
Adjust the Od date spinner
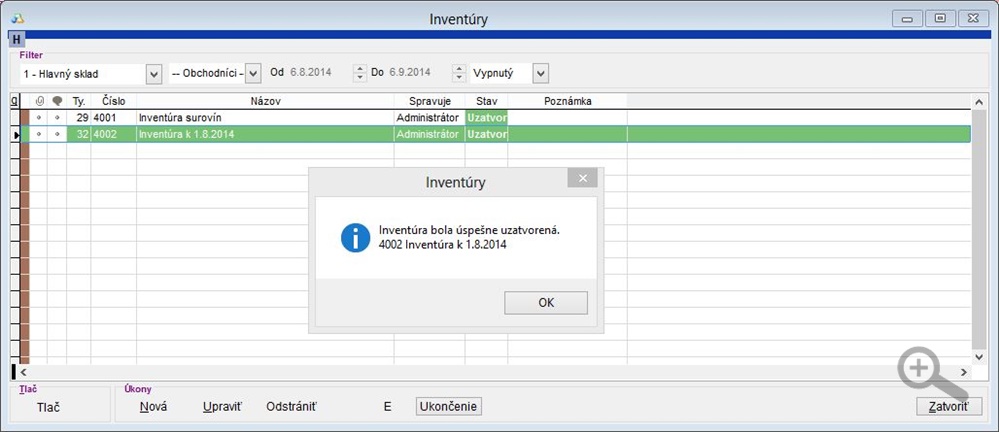point(358,73)
